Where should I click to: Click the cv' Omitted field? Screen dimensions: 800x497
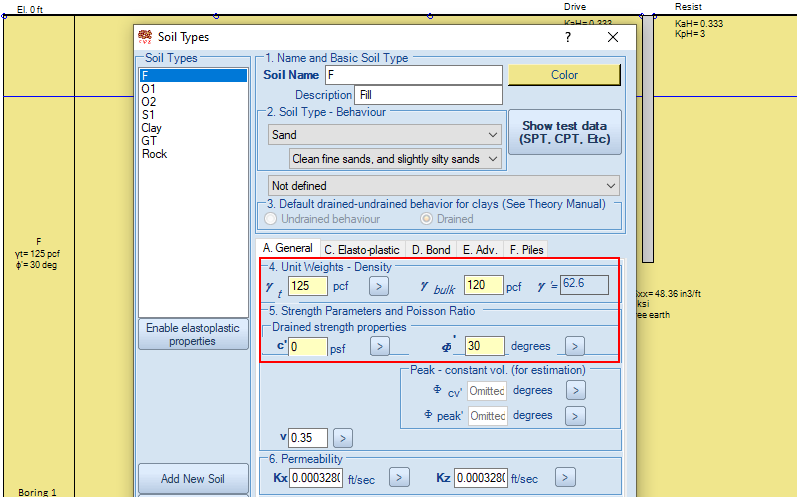[x=487, y=391]
